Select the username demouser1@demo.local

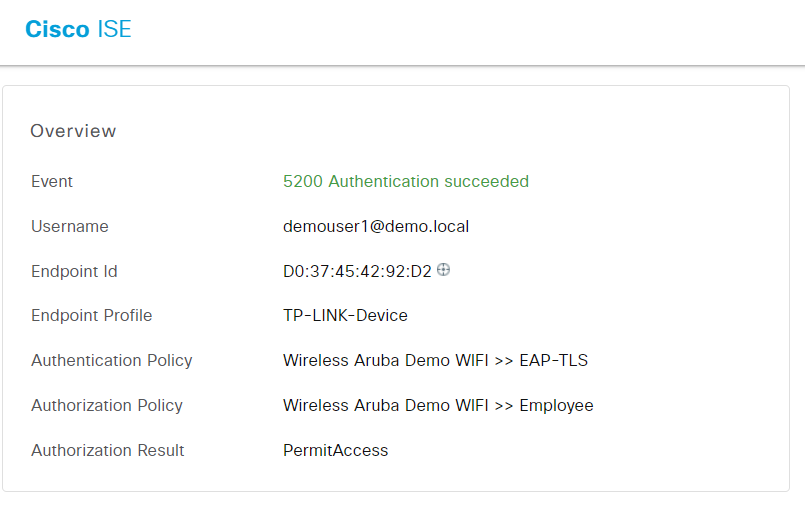coord(376,227)
